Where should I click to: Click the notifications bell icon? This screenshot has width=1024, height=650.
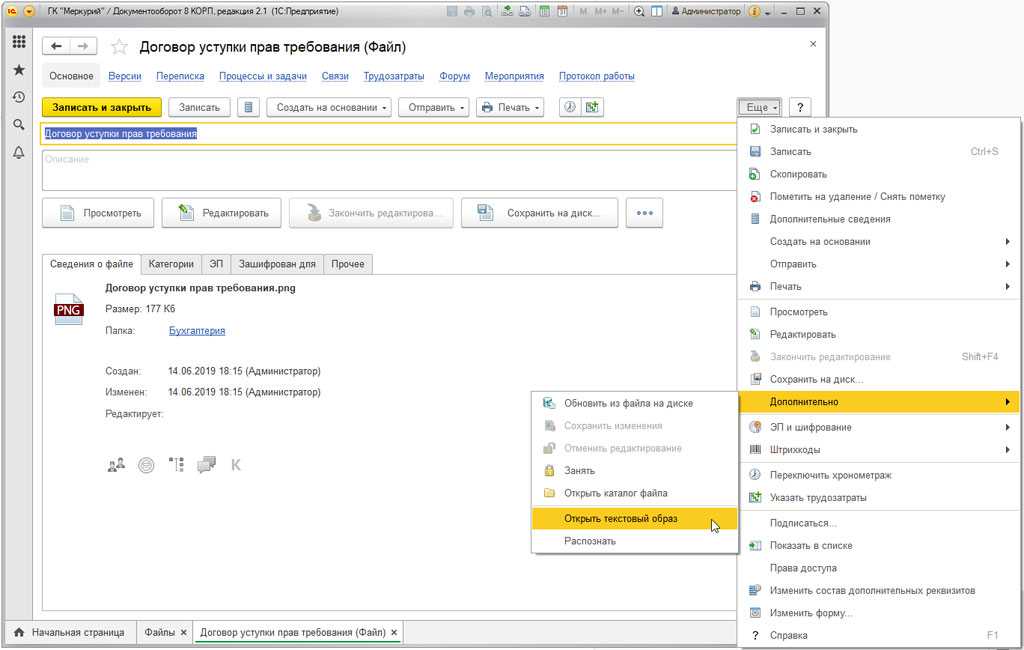pos(18,152)
